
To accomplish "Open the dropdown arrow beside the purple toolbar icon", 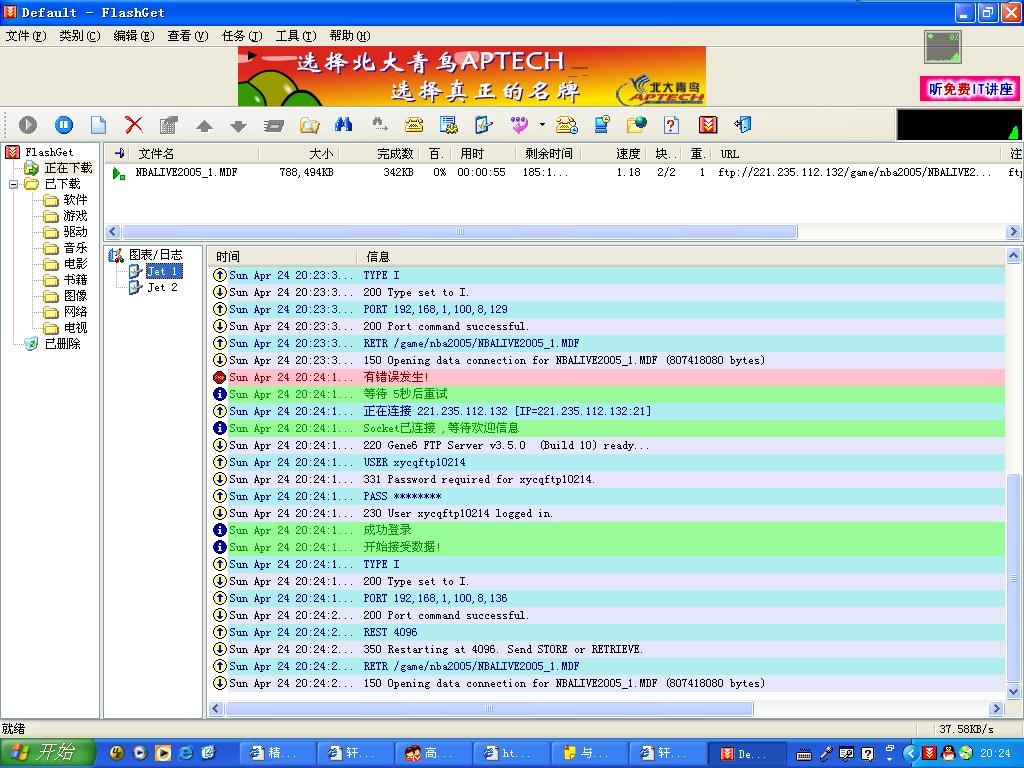I will [x=542, y=125].
